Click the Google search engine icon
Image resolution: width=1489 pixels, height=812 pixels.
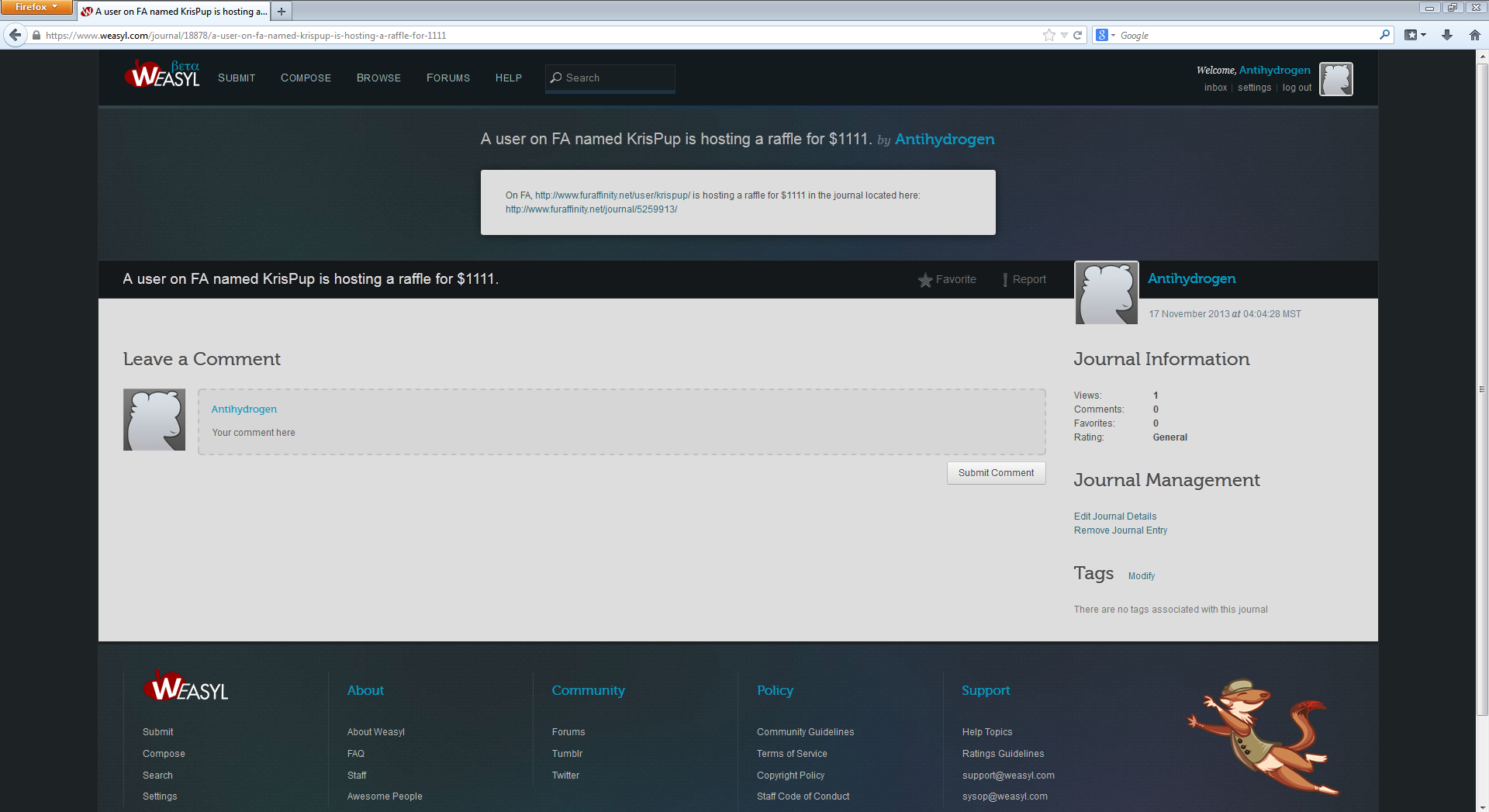[1101, 35]
